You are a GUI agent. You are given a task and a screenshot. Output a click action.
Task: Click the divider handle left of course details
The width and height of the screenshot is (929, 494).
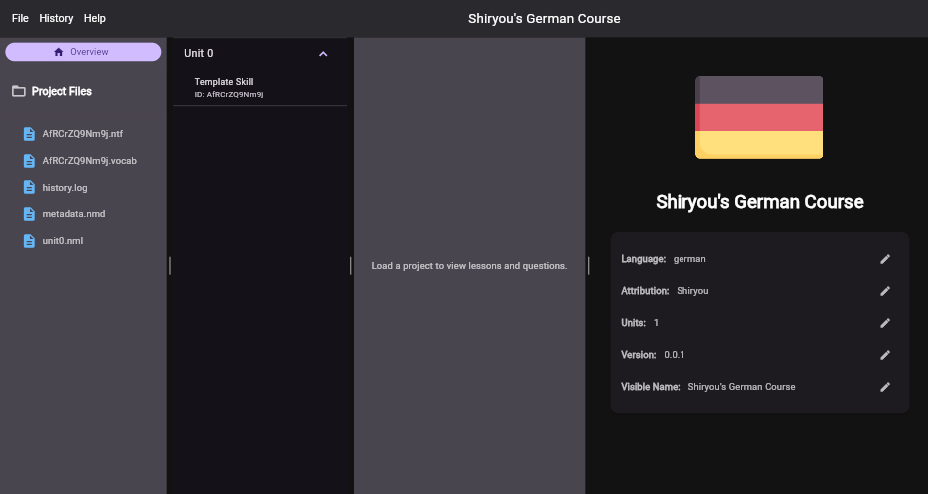pyautogui.click(x=588, y=265)
